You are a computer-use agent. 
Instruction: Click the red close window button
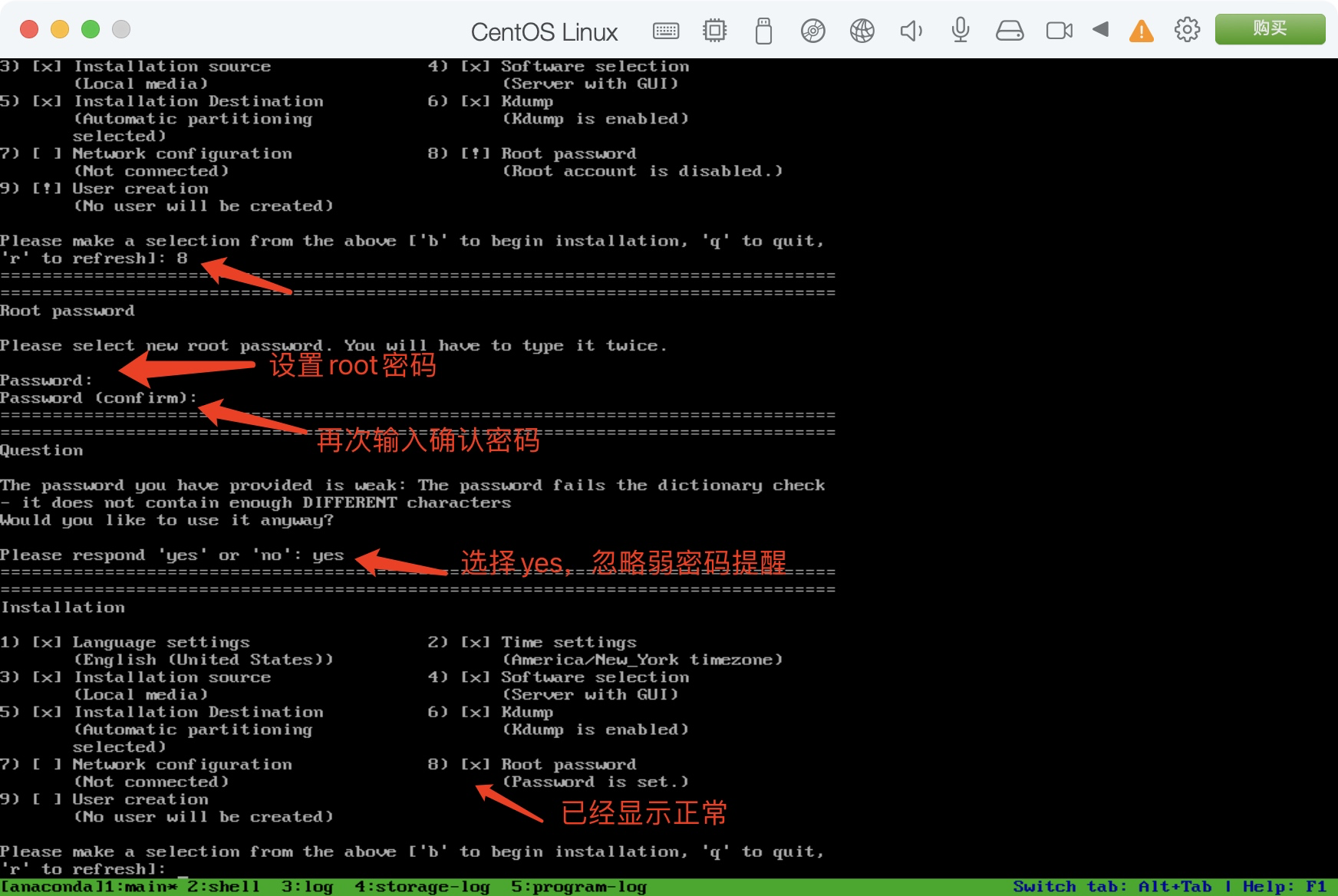(x=29, y=29)
